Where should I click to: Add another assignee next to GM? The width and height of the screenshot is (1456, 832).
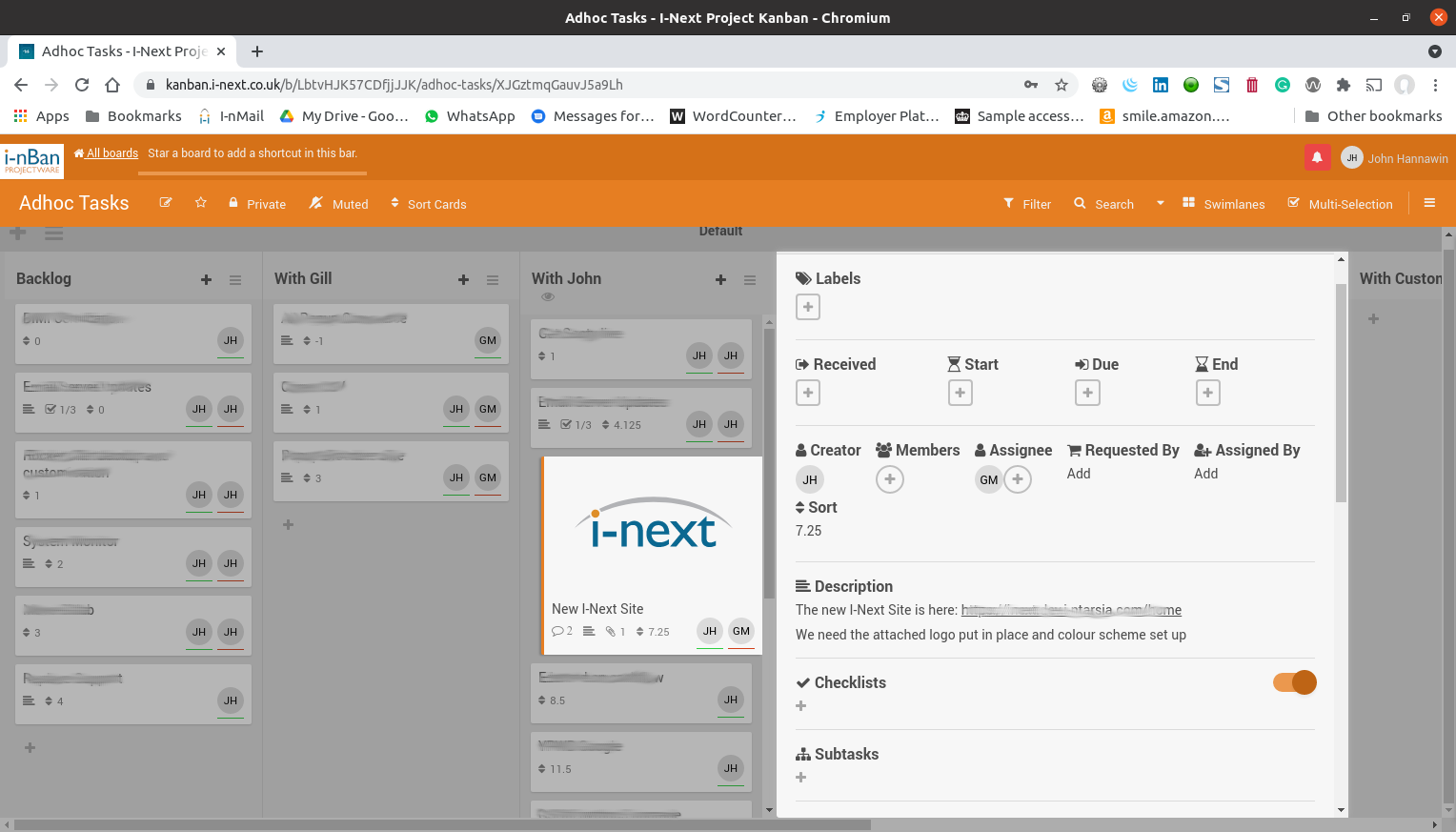[1018, 479]
